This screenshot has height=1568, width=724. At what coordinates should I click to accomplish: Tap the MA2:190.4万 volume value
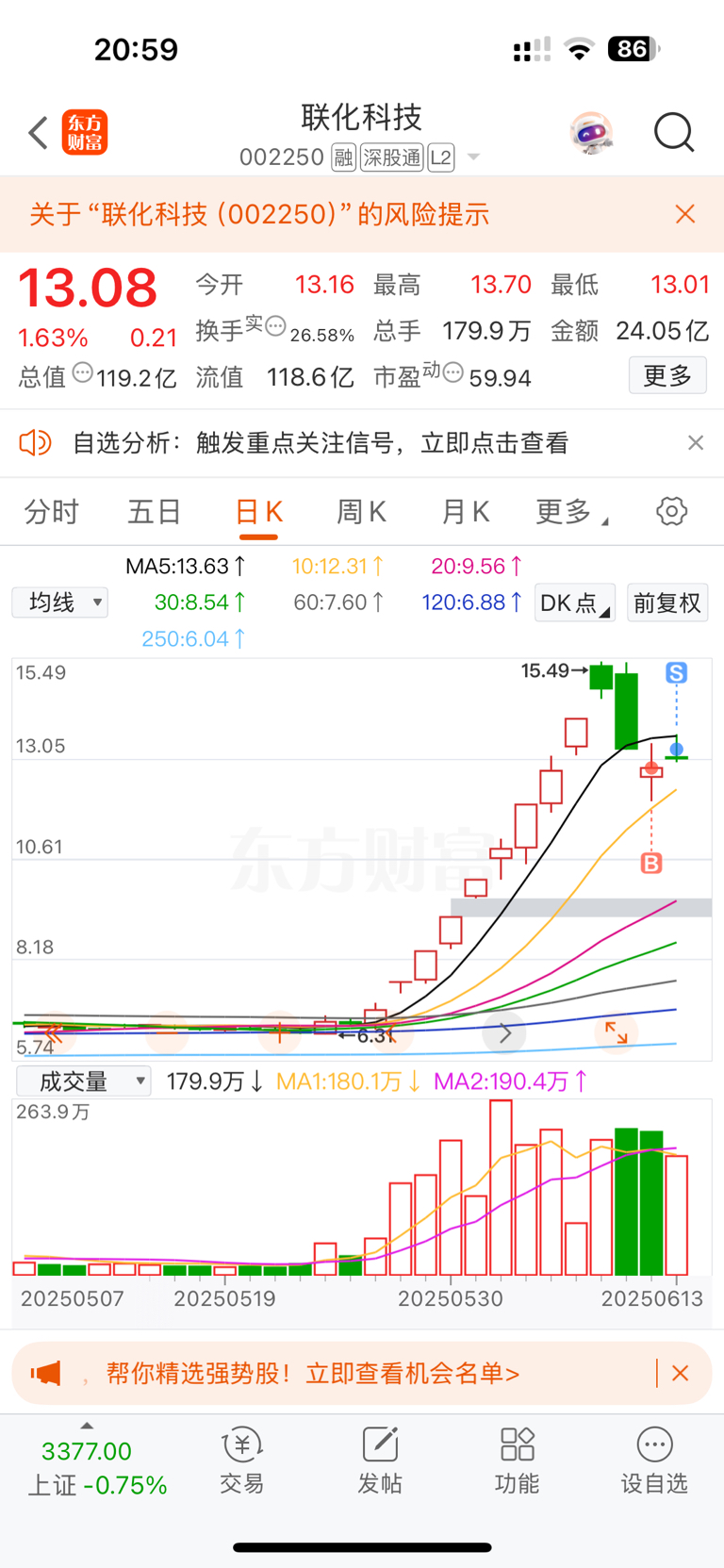[x=510, y=1081]
